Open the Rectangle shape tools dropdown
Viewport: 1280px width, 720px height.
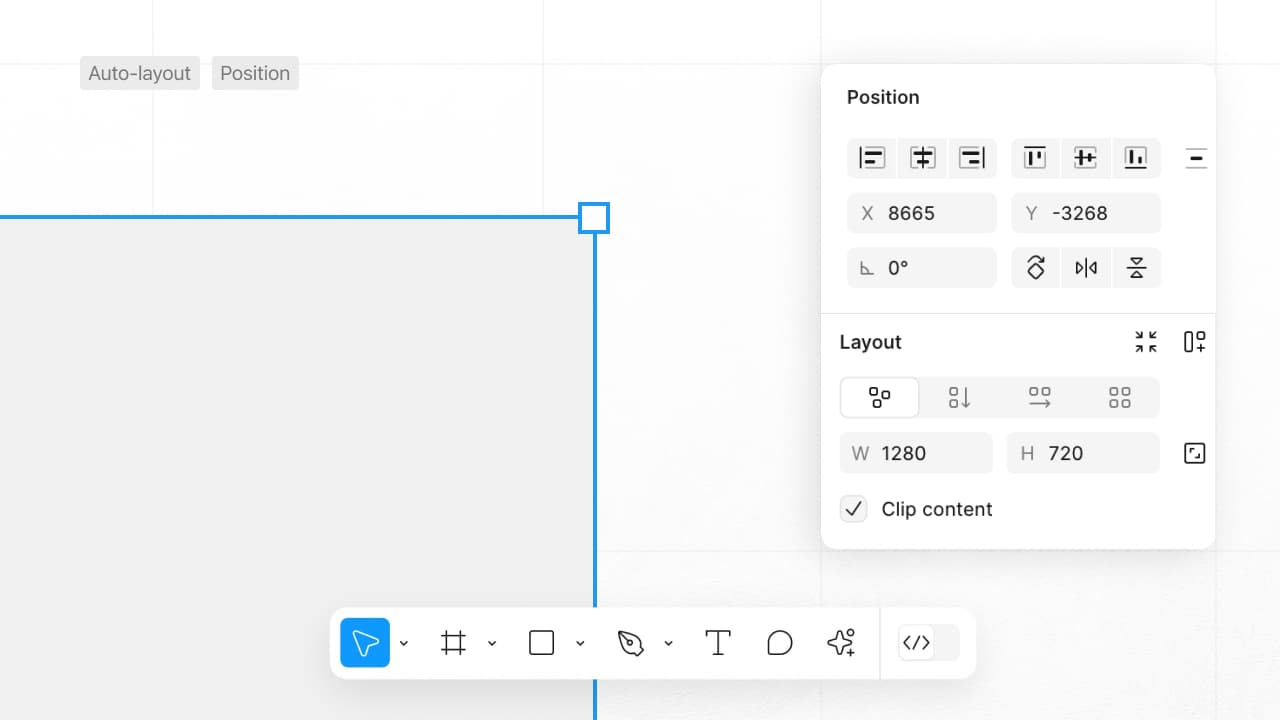click(x=580, y=643)
